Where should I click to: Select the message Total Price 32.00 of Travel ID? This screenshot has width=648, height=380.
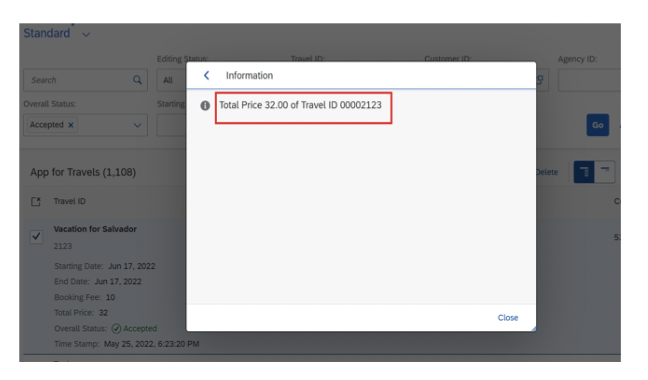tap(300, 105)
